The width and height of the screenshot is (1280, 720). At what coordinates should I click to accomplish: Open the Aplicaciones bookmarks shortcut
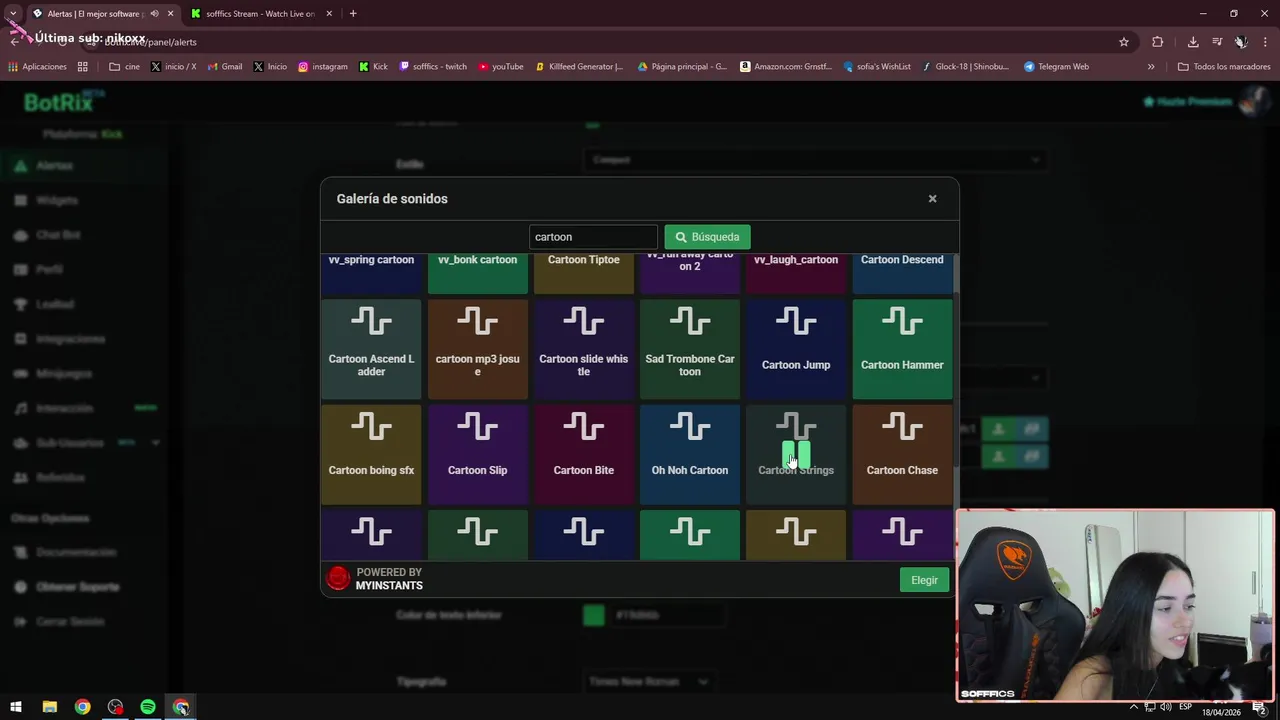click(x=37, y=67)
